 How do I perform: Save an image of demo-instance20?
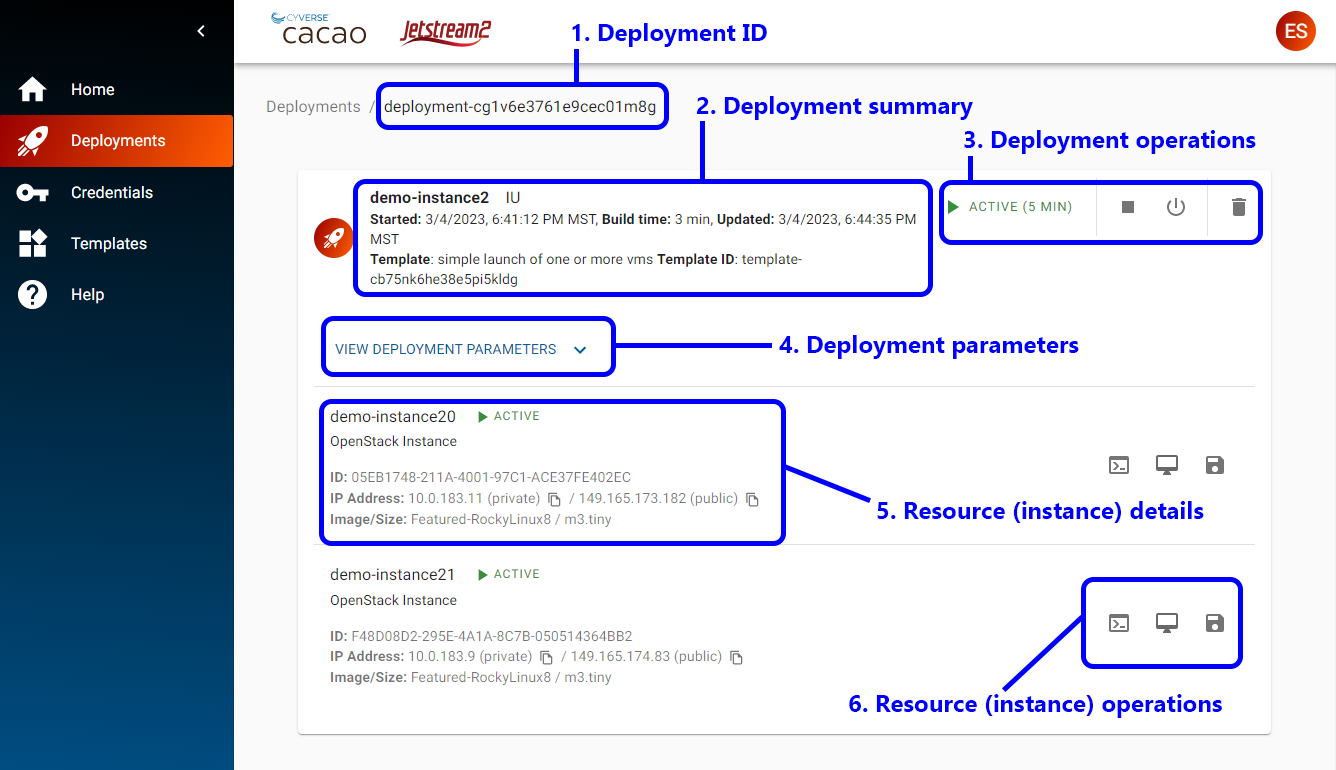(x=1215, y=465)
